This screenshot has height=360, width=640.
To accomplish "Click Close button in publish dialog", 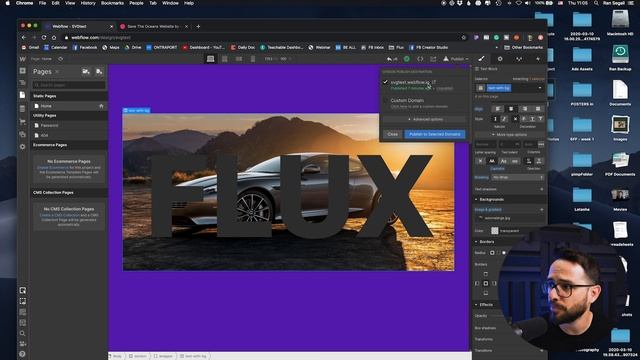I will [x=393, y=134].
